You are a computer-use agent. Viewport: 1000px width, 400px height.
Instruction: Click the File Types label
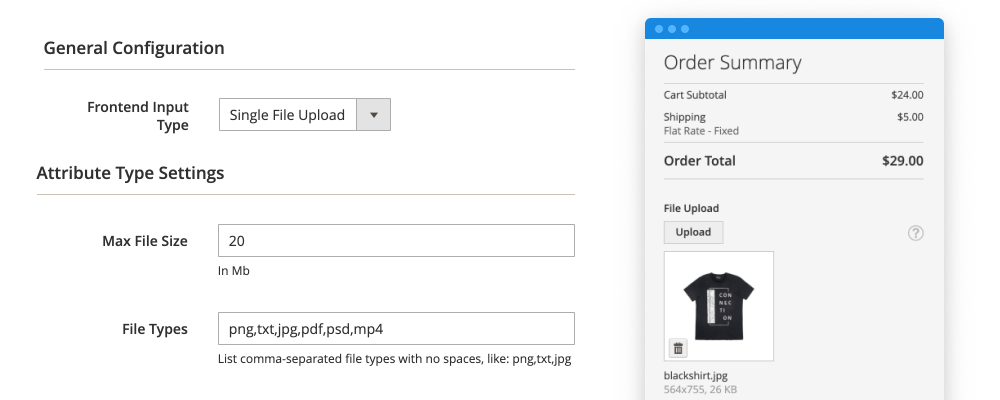pyautogui.click(x=155, y=329)
